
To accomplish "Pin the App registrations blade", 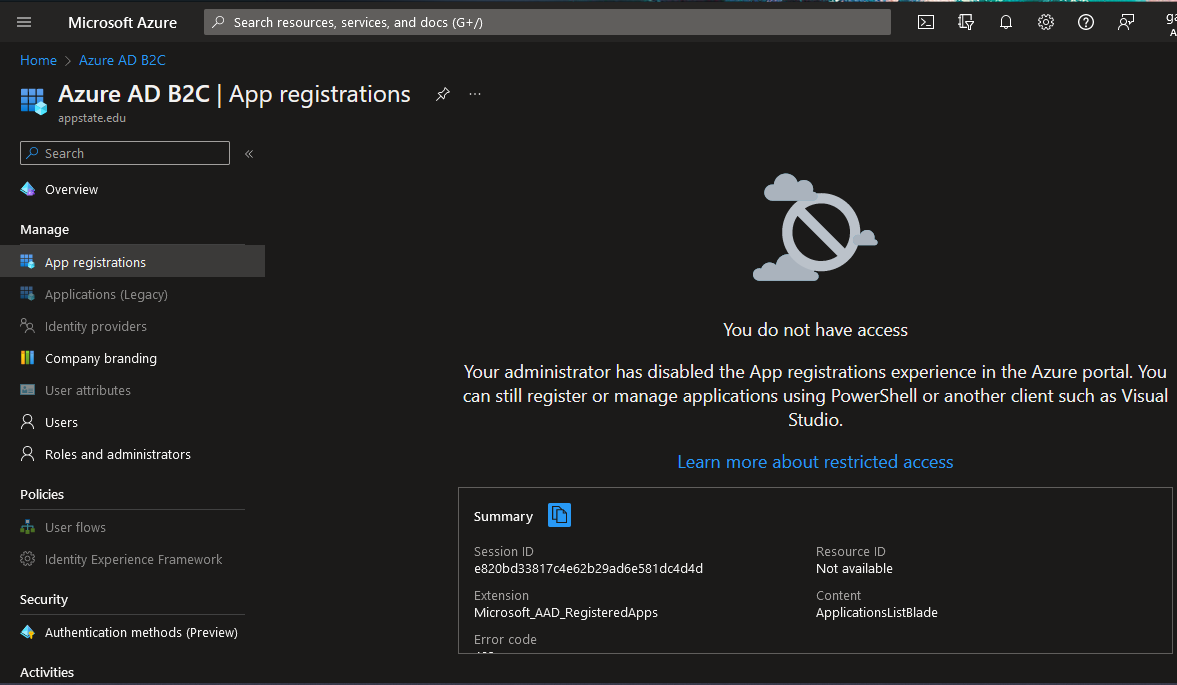I will coord(443,94).
